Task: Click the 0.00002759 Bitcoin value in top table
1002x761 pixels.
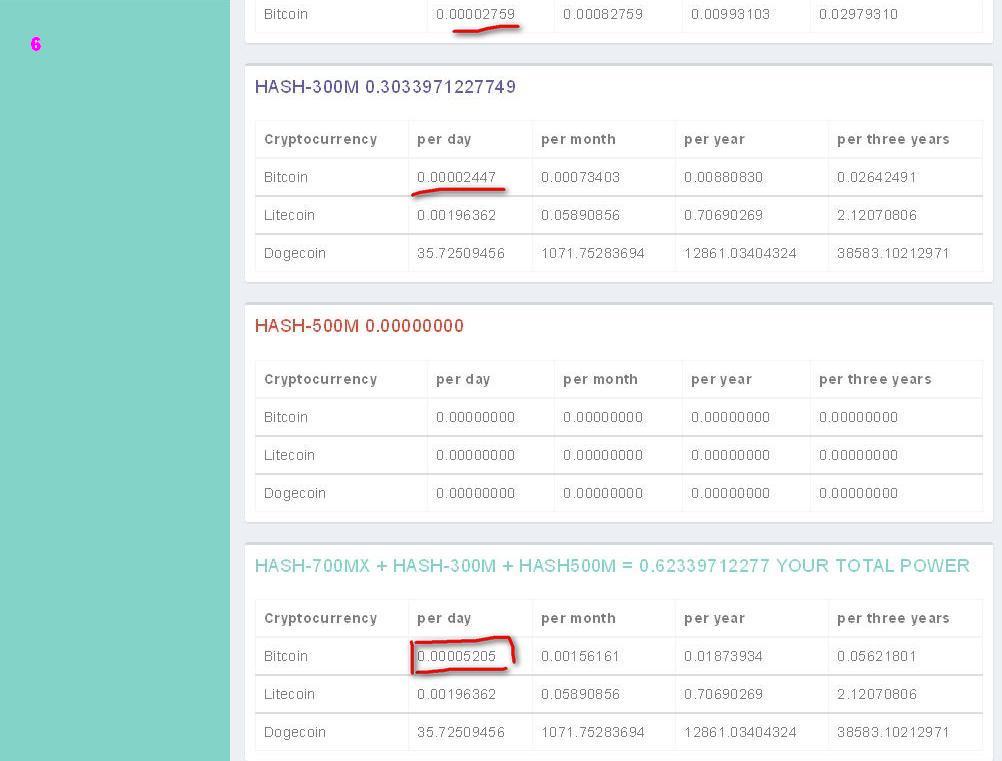Action: [475, 14]
